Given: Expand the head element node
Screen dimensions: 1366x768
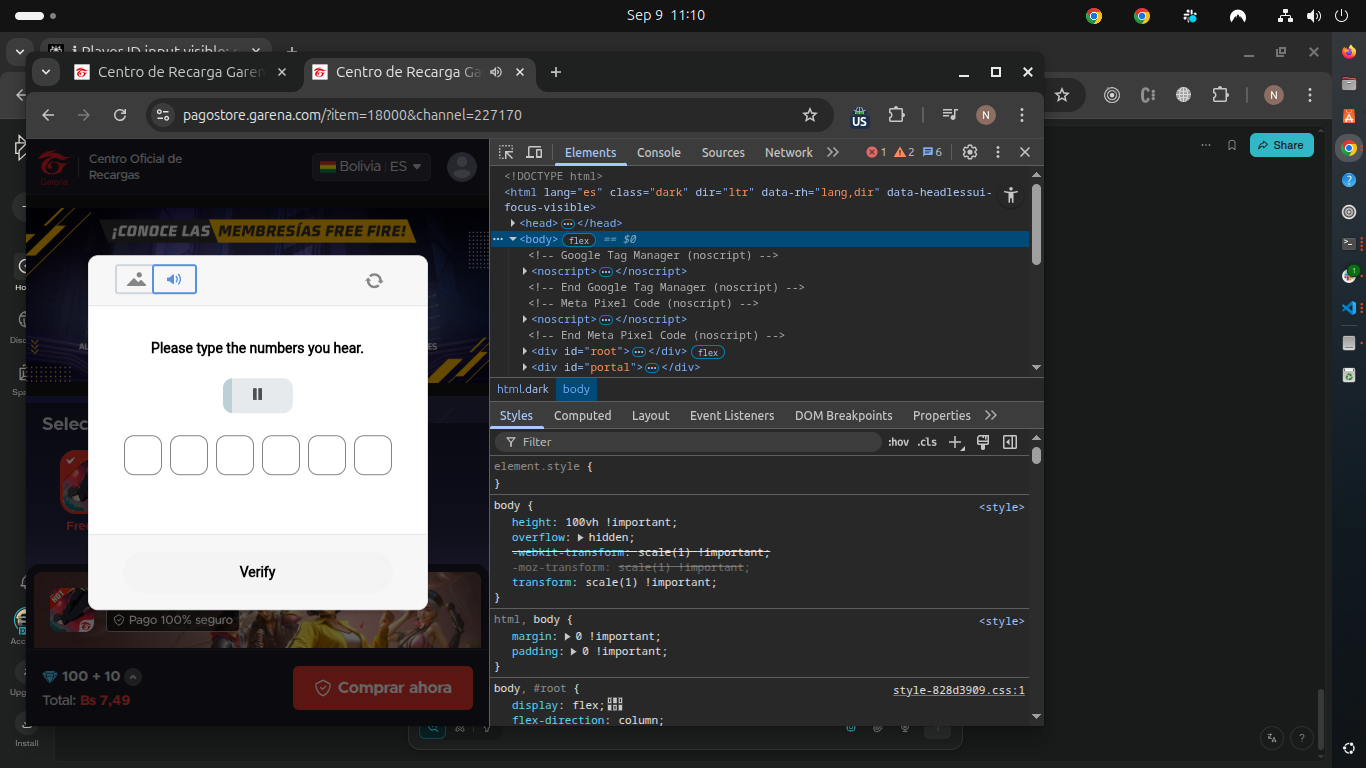Looking at the screenshot, I should pos(513,223).
